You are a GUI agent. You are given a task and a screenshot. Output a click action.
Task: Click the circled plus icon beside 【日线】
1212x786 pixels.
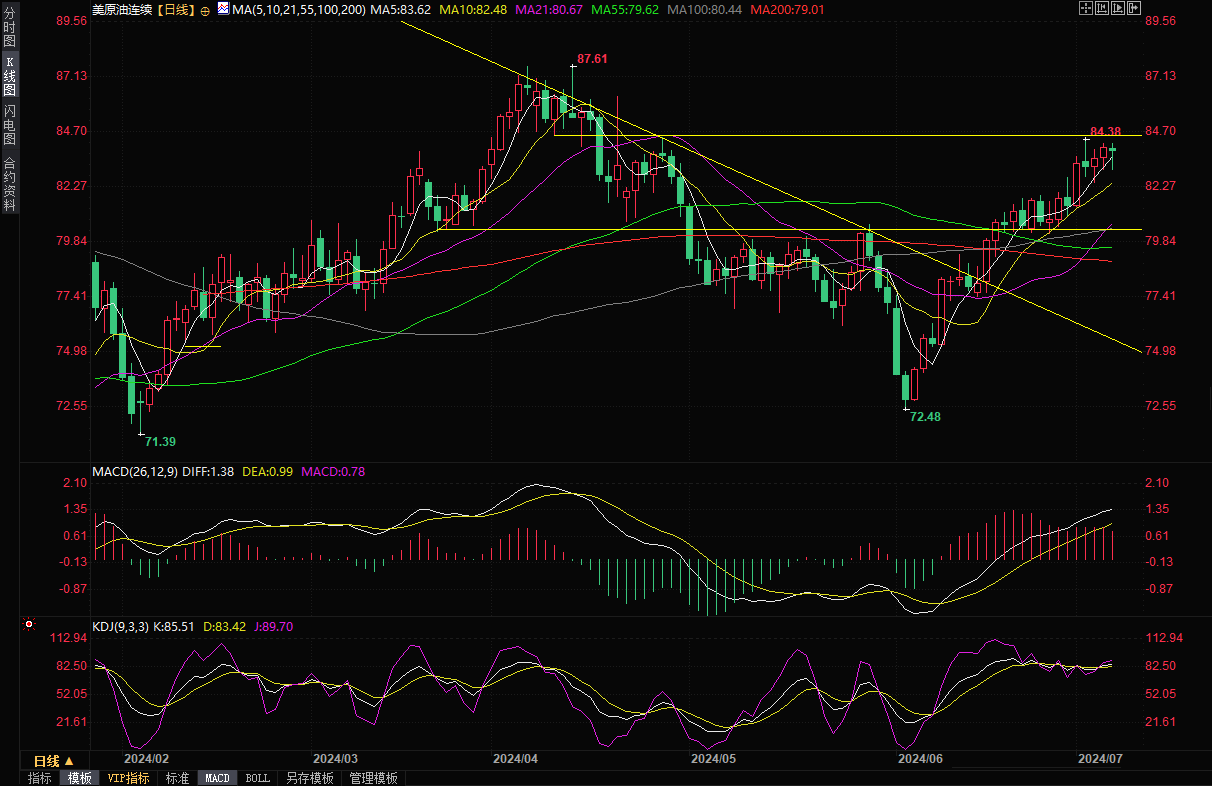(205, 9)
